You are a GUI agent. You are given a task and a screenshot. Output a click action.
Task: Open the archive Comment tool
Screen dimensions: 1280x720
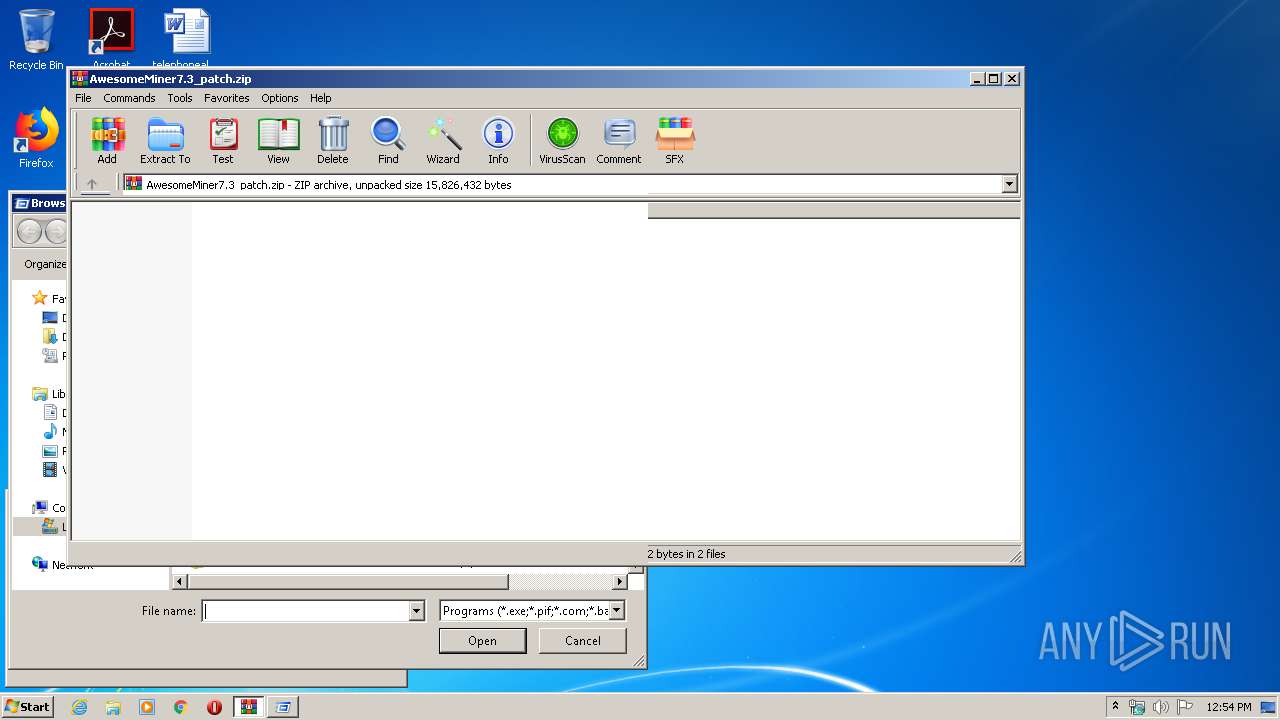tap(619, 140)
